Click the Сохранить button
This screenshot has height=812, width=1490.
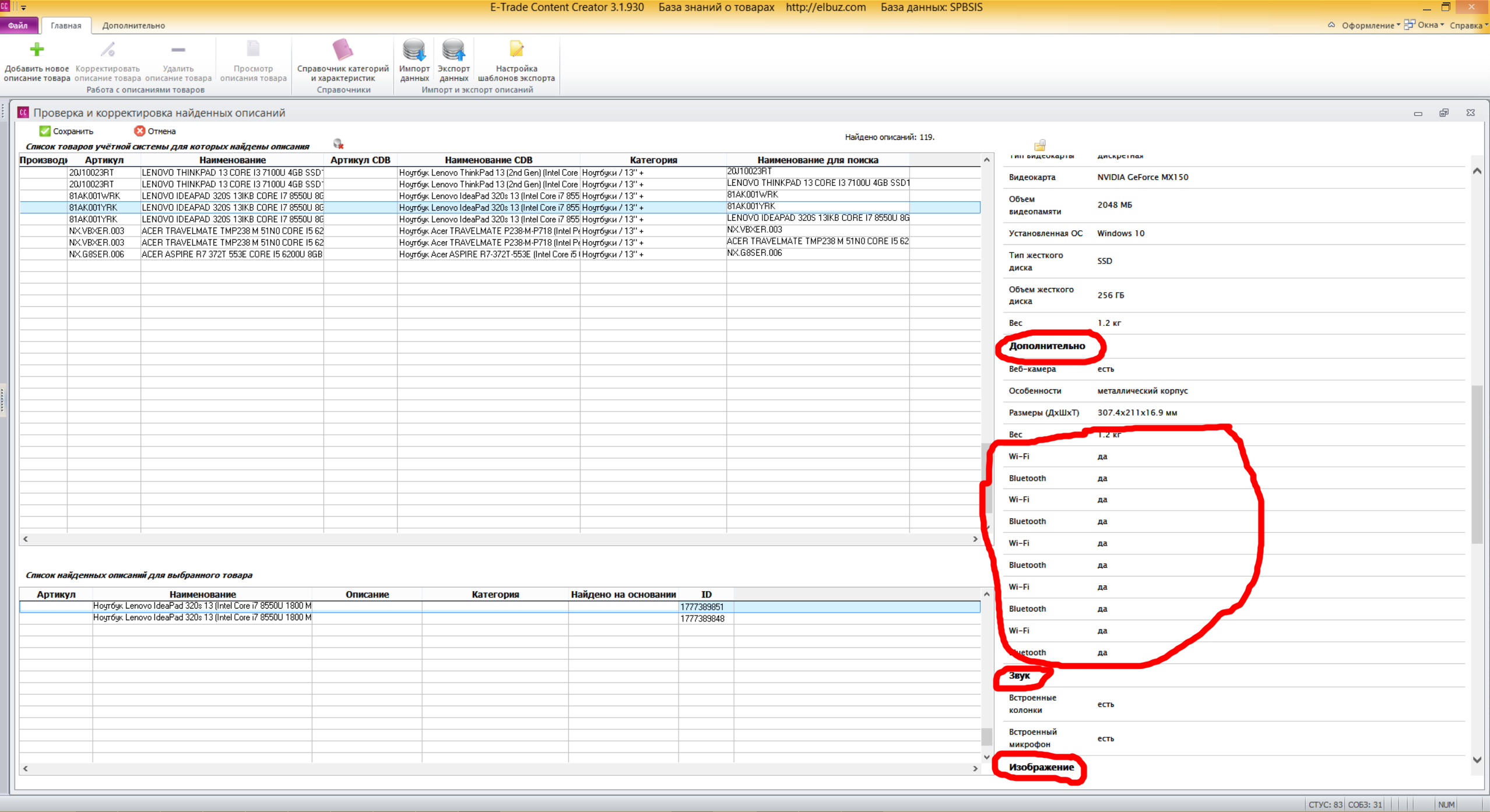point(66,131)
